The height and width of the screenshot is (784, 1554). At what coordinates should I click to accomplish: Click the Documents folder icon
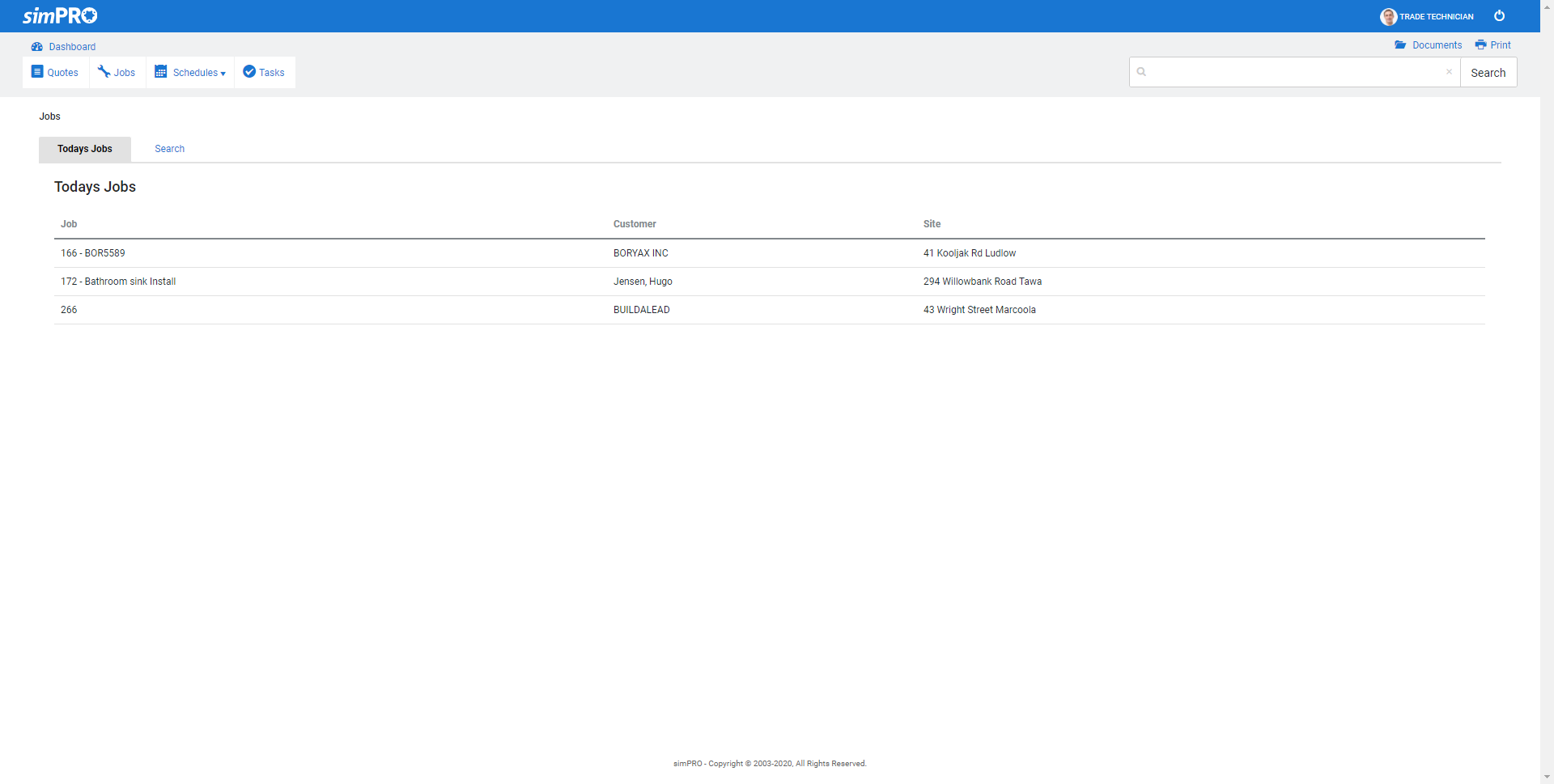click(1400, 45)
